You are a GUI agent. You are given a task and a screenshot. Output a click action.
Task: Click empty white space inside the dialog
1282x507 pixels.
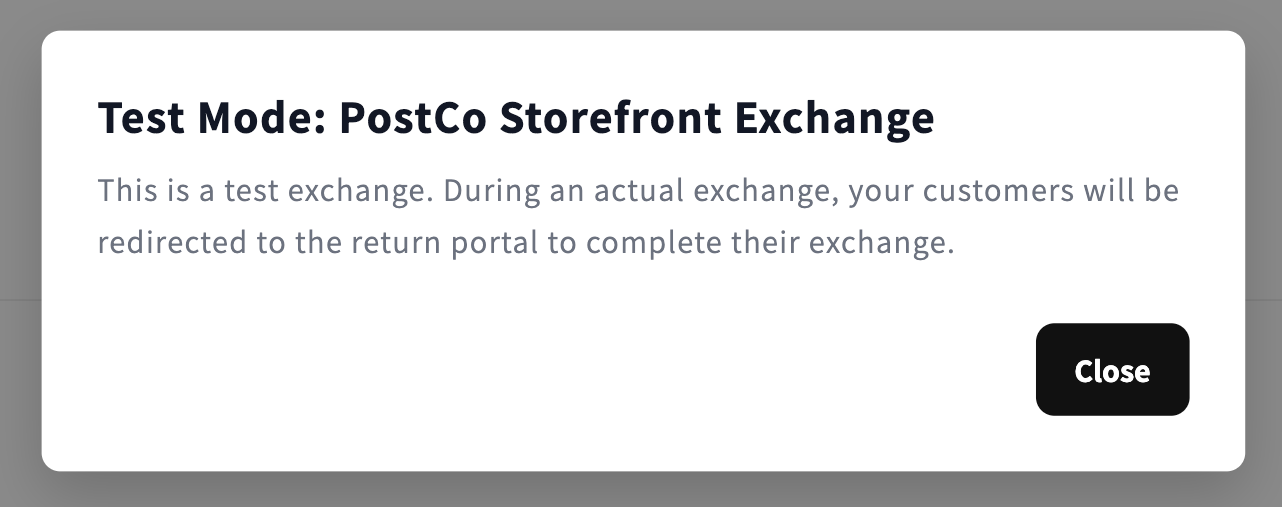(500, 370)
